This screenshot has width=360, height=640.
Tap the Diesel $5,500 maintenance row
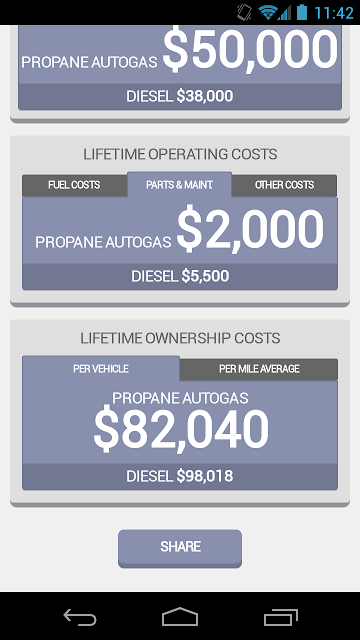click(180, 277)
